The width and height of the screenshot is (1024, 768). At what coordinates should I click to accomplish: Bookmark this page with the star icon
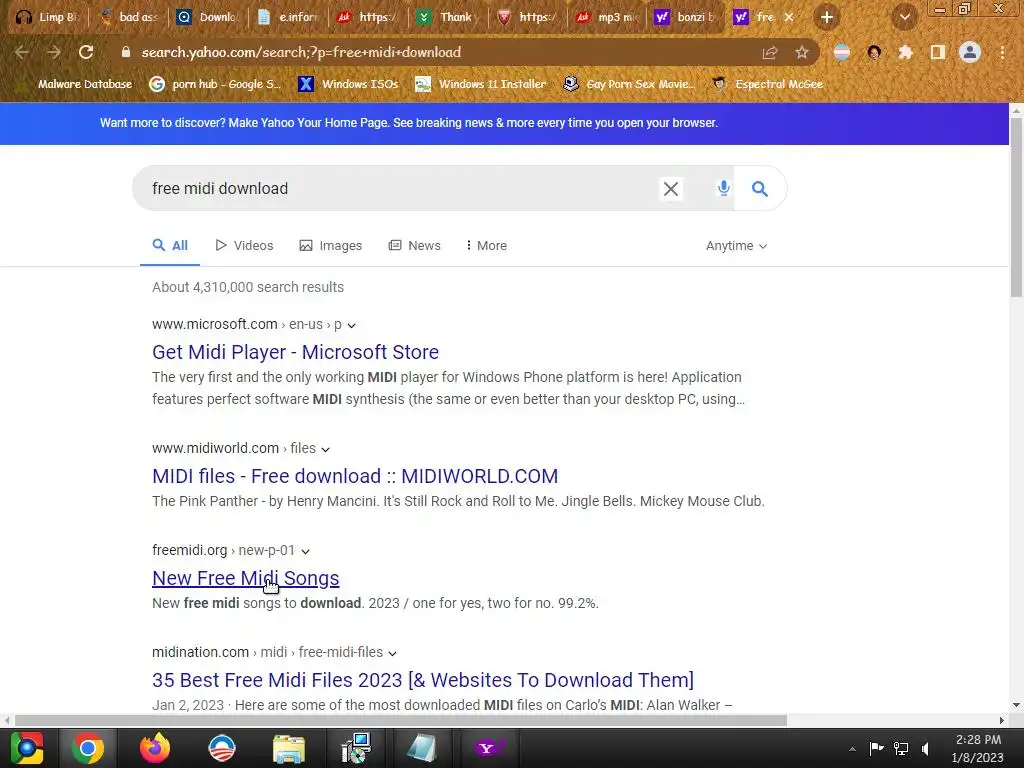tap(802, 52)
